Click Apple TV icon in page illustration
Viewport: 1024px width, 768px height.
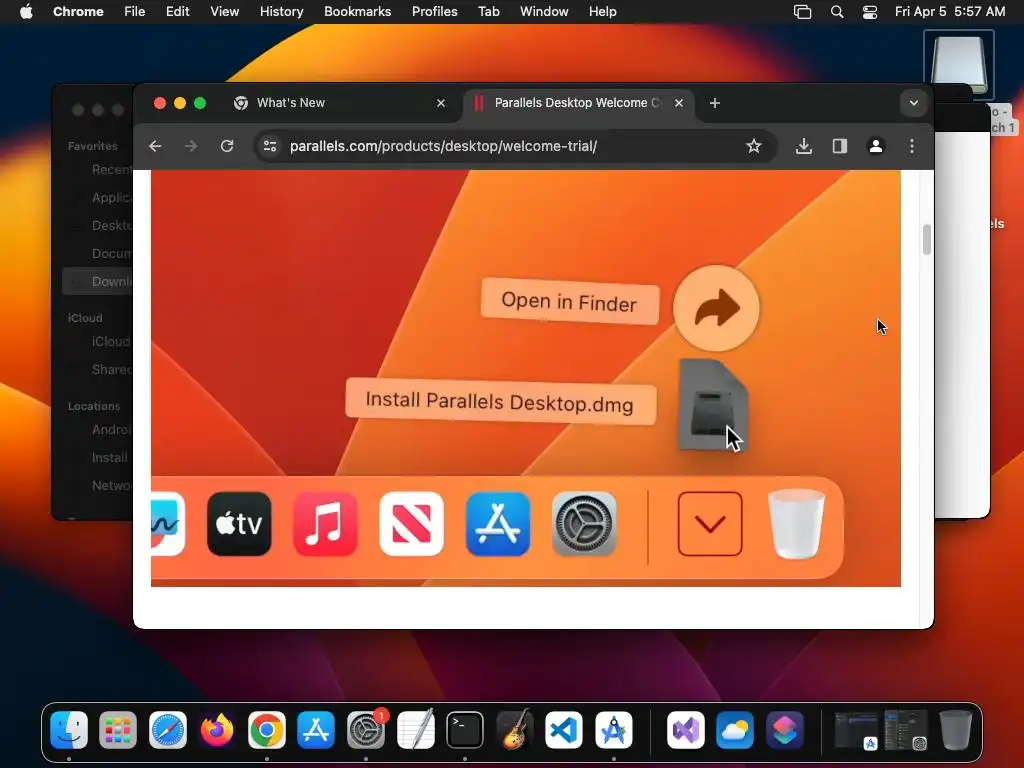[x=239, y=524]
